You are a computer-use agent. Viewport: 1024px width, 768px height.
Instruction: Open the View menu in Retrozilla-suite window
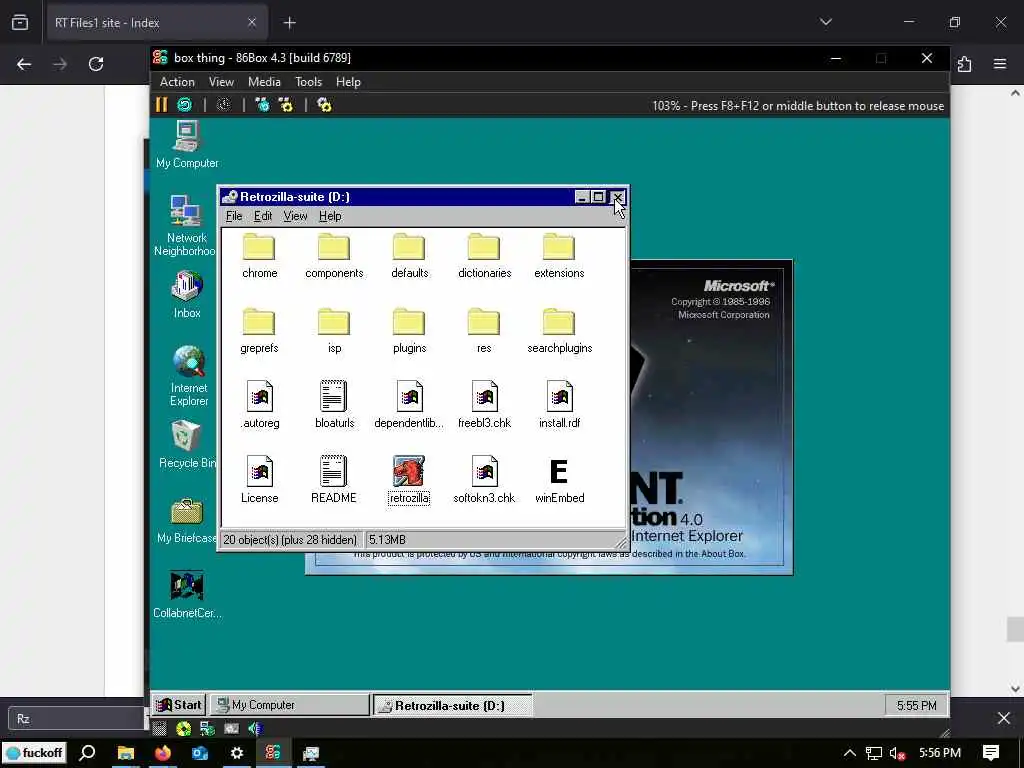tap(295, 216)
